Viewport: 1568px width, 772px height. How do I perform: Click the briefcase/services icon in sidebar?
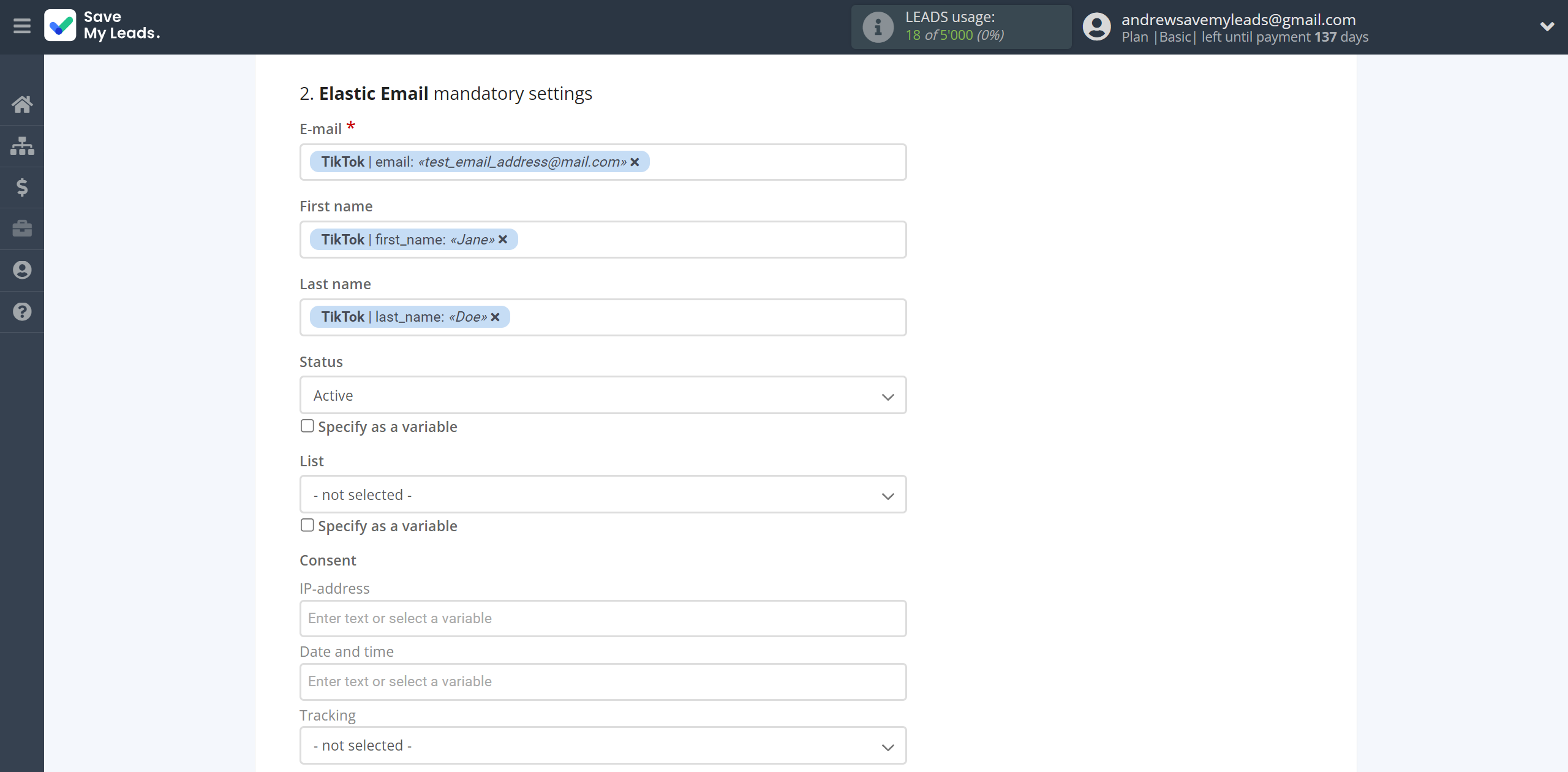coord(22,228)
